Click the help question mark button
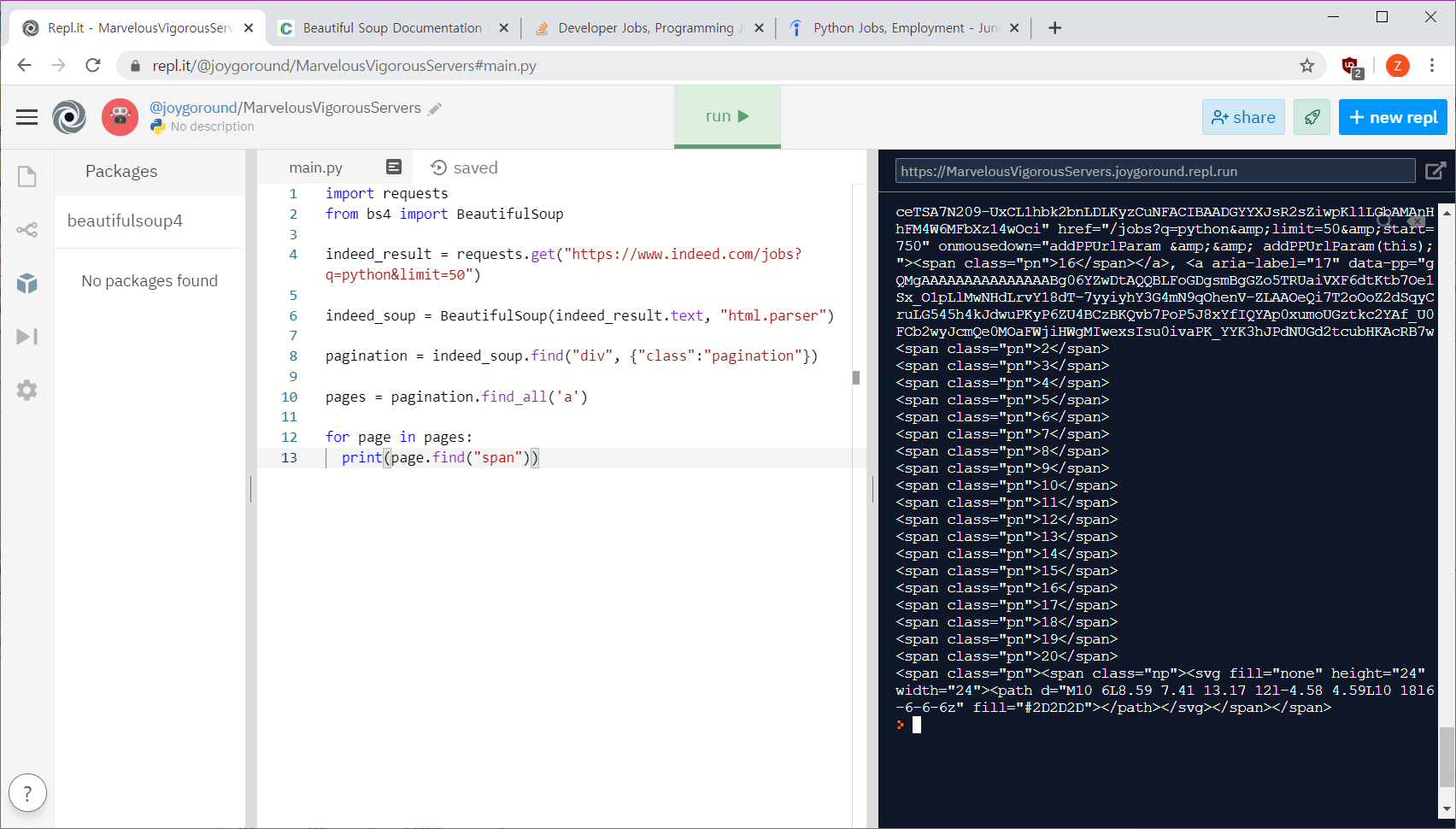The height and width of the screenshot is (829, 1456). [27, 793]
